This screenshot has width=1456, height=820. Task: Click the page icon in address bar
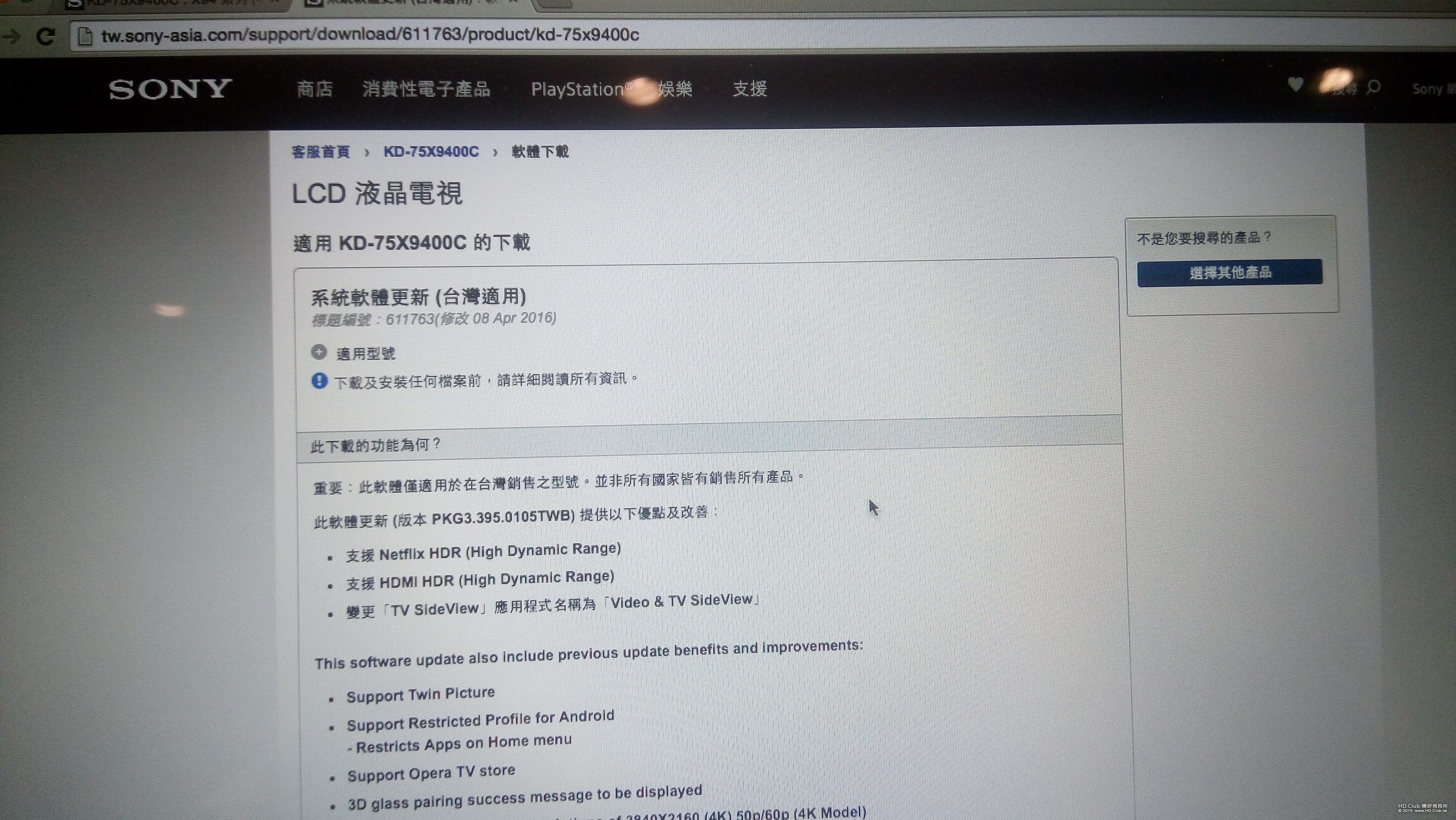pyautogui.click(x=85, y=36)
